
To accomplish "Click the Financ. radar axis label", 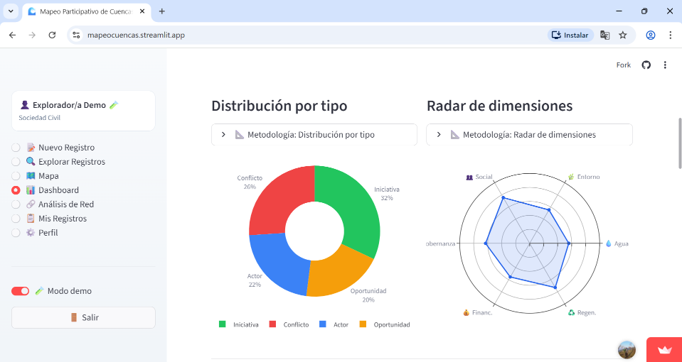I will click(x=478, y=312).
